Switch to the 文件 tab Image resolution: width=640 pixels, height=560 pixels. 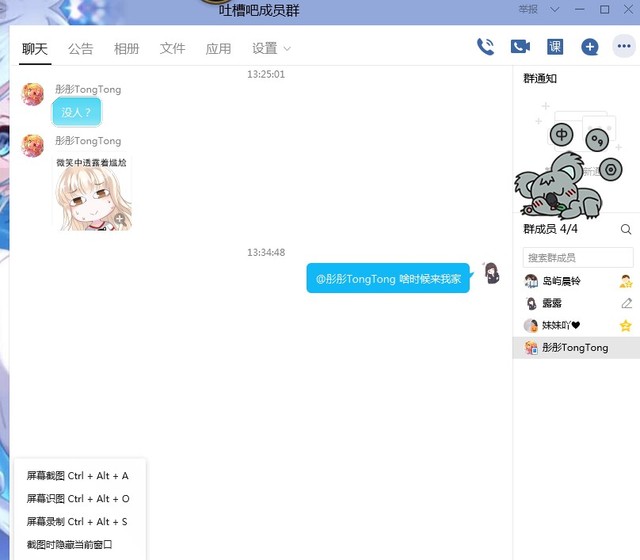click(x=173, y=48)
